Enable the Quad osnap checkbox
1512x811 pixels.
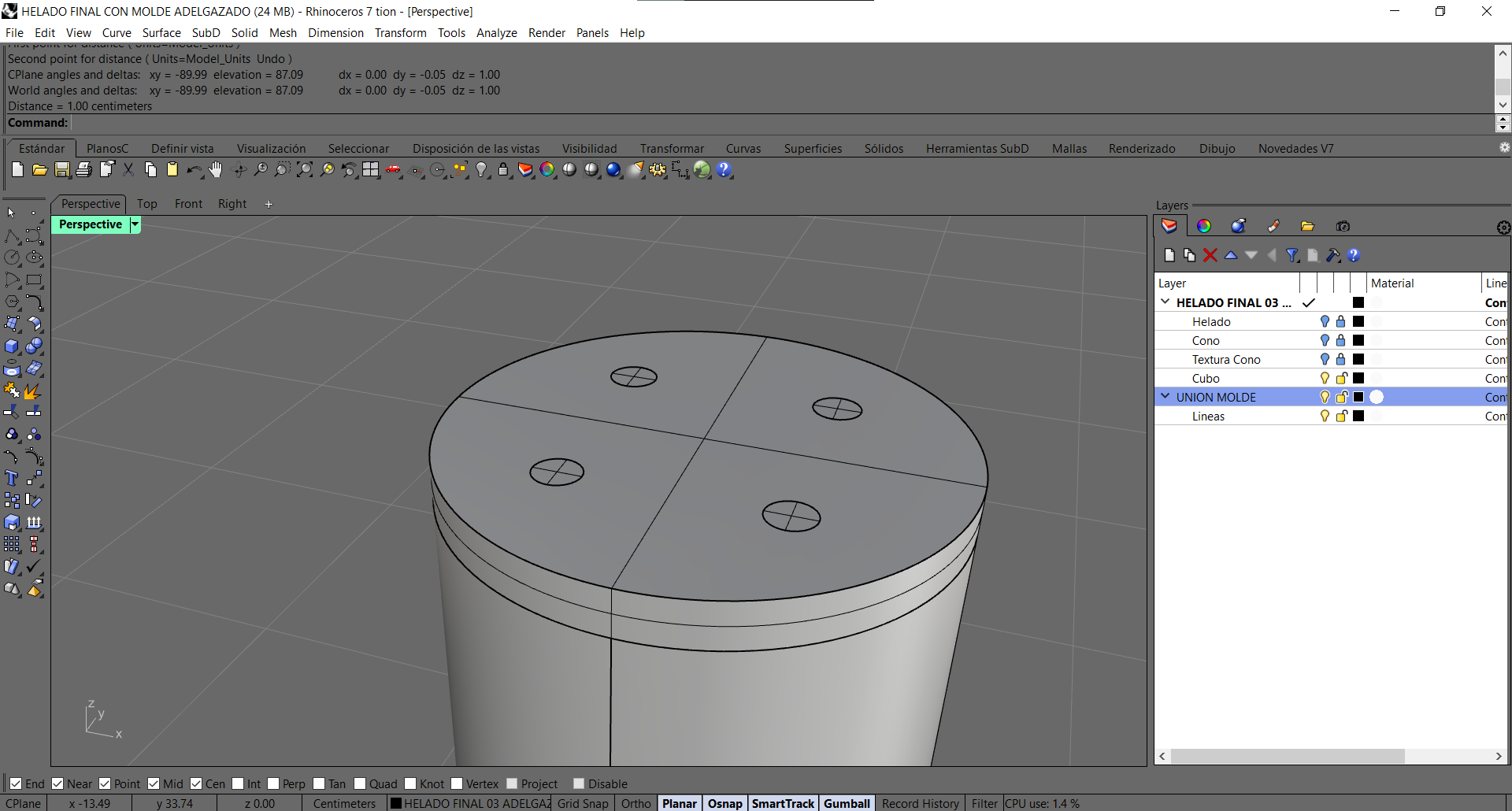[x=360, y=783]
